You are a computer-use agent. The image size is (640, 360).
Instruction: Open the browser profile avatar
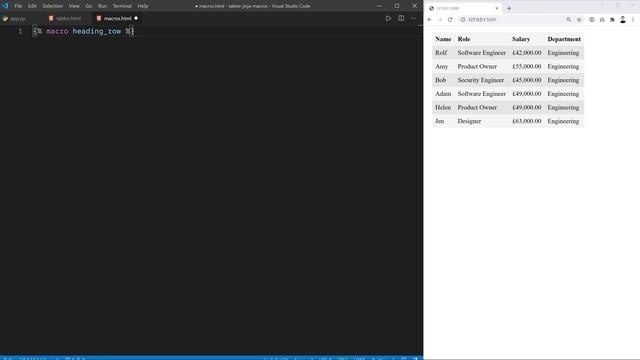point(622,20)
